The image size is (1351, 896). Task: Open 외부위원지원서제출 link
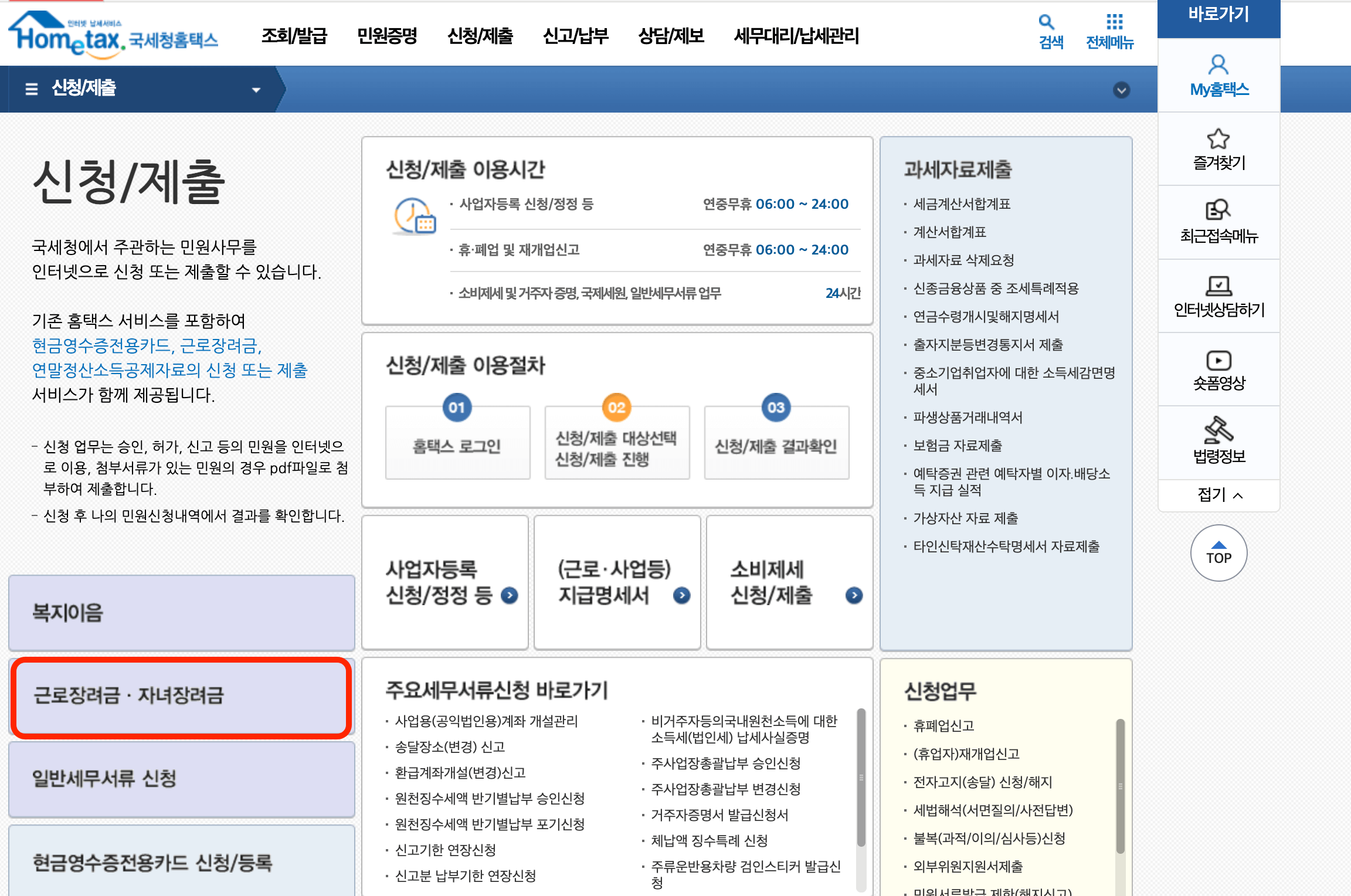[968, 867]
